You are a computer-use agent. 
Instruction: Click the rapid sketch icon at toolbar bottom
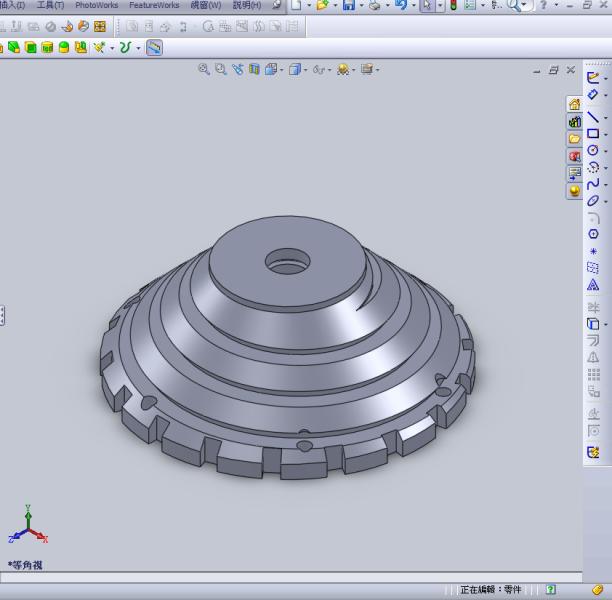tap(593, 453)
